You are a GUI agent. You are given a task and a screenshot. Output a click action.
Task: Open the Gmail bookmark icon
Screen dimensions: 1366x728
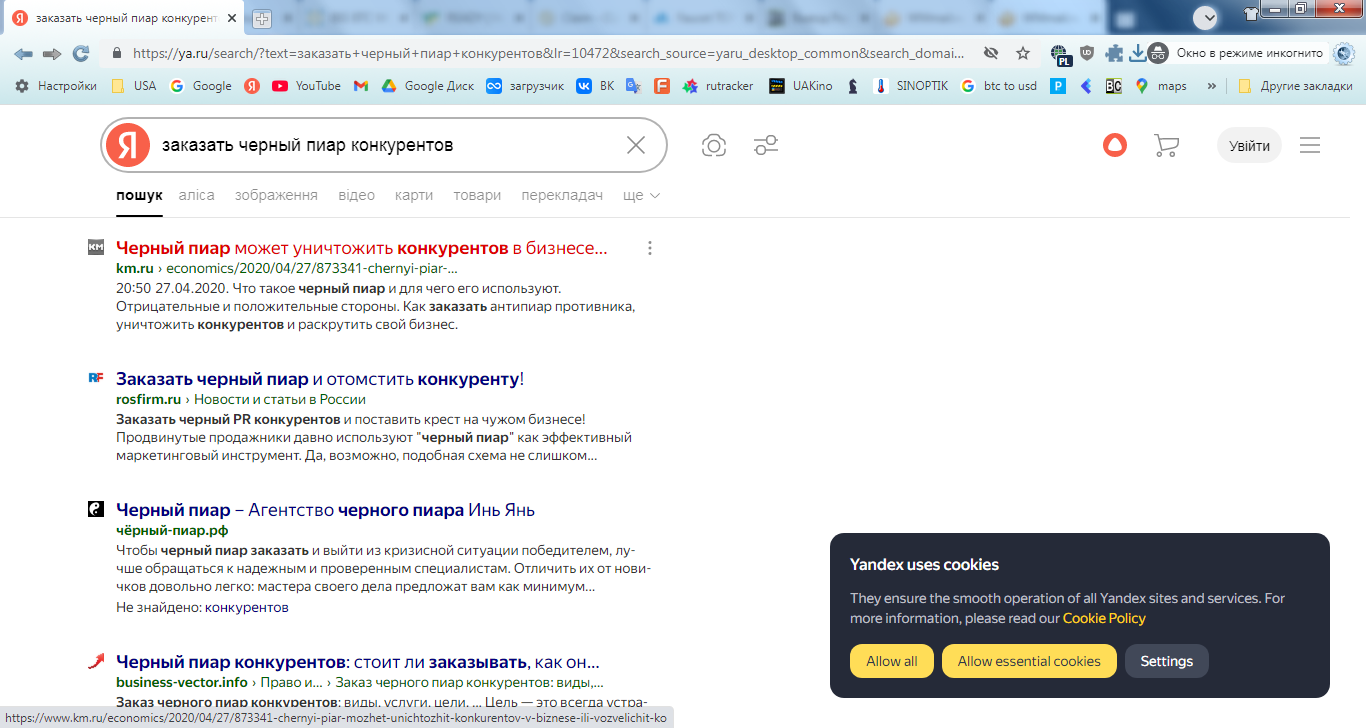point(361,86)
